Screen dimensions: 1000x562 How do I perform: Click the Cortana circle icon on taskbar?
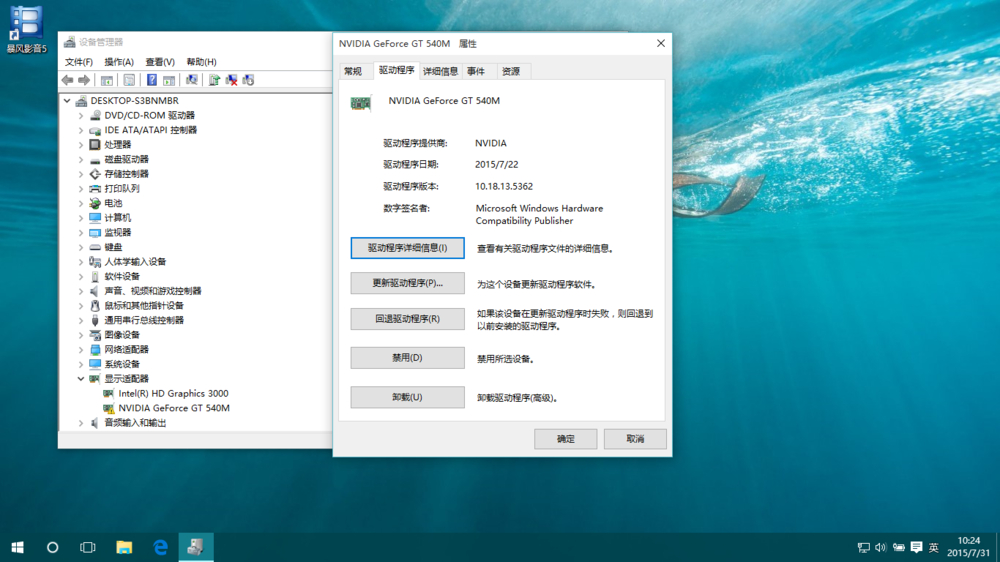coord(52,547)
